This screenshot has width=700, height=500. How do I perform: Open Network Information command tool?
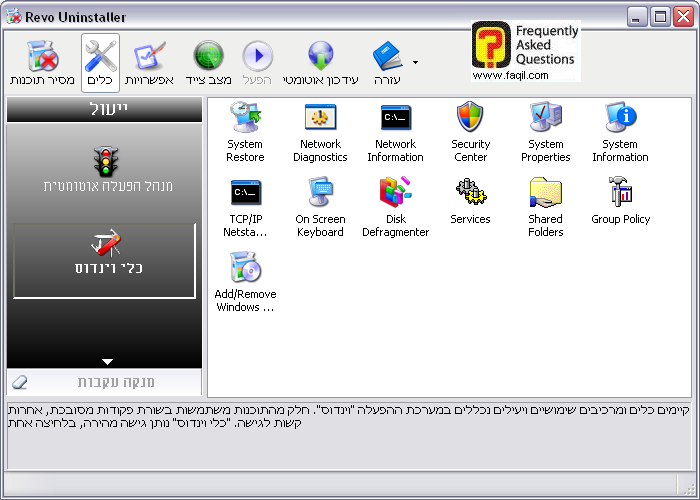pyautogui.click(x=396, y=132)
